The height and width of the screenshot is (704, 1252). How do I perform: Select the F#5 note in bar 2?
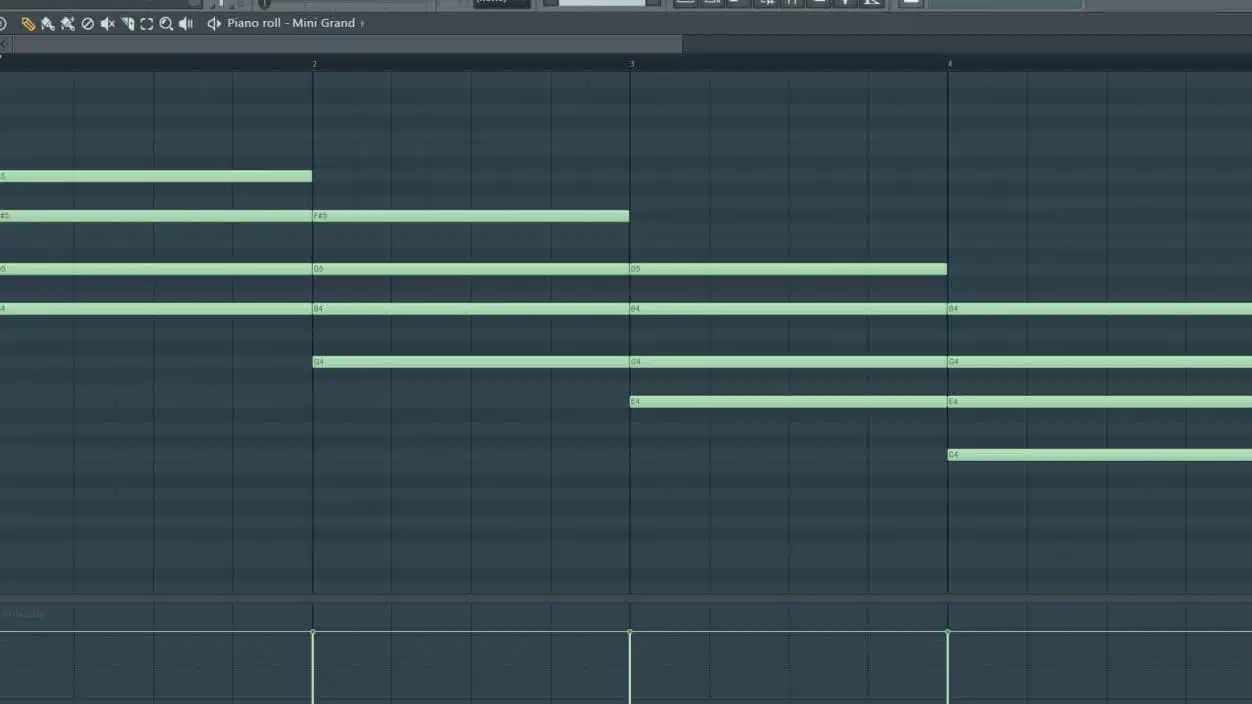point(471,216)
